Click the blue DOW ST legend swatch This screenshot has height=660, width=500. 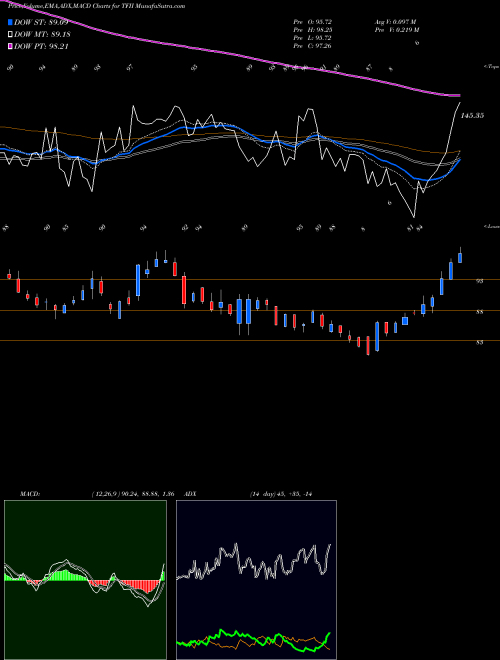tap(10, 22)
